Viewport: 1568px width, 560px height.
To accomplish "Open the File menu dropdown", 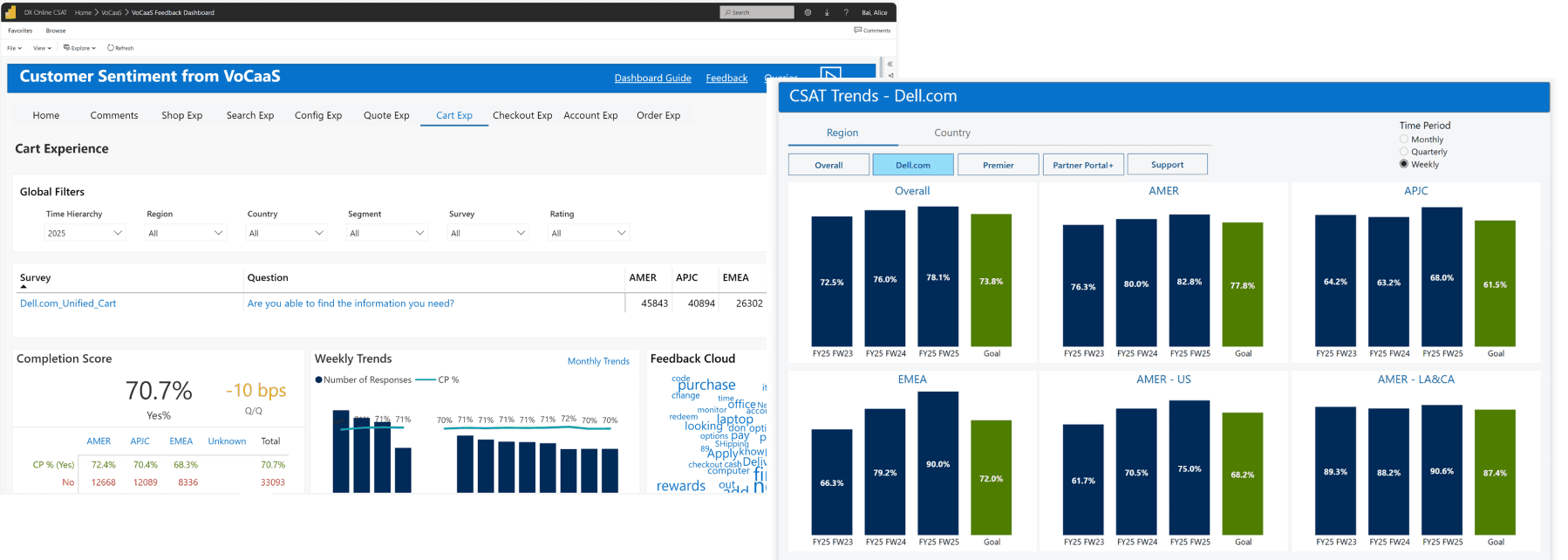I will coord(14,48).
